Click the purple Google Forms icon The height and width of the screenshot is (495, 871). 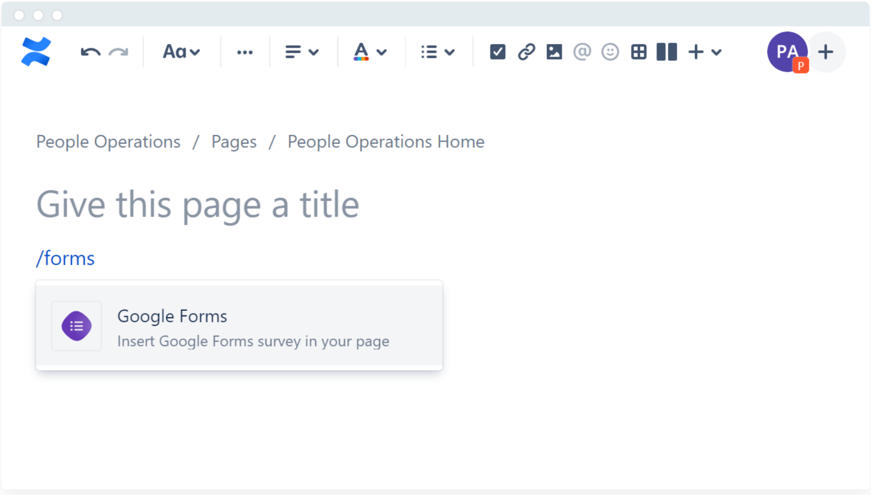[x=77, y=326]
